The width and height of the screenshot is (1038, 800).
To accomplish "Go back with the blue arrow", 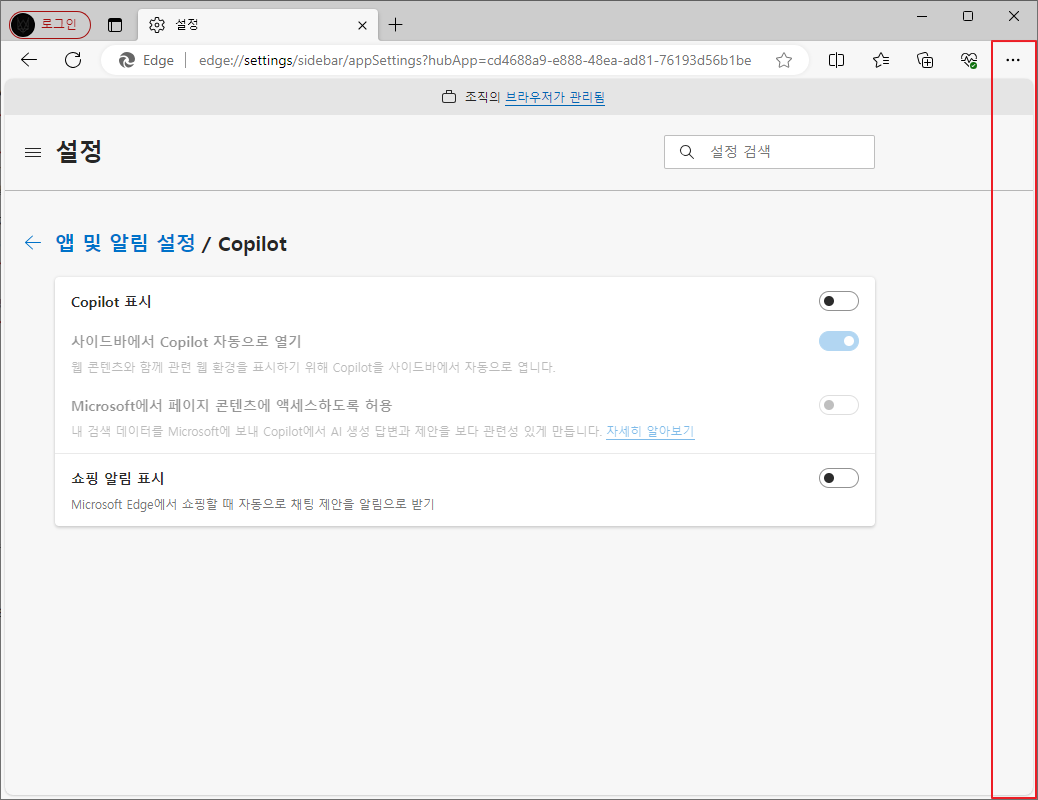I will click(32, 242).
